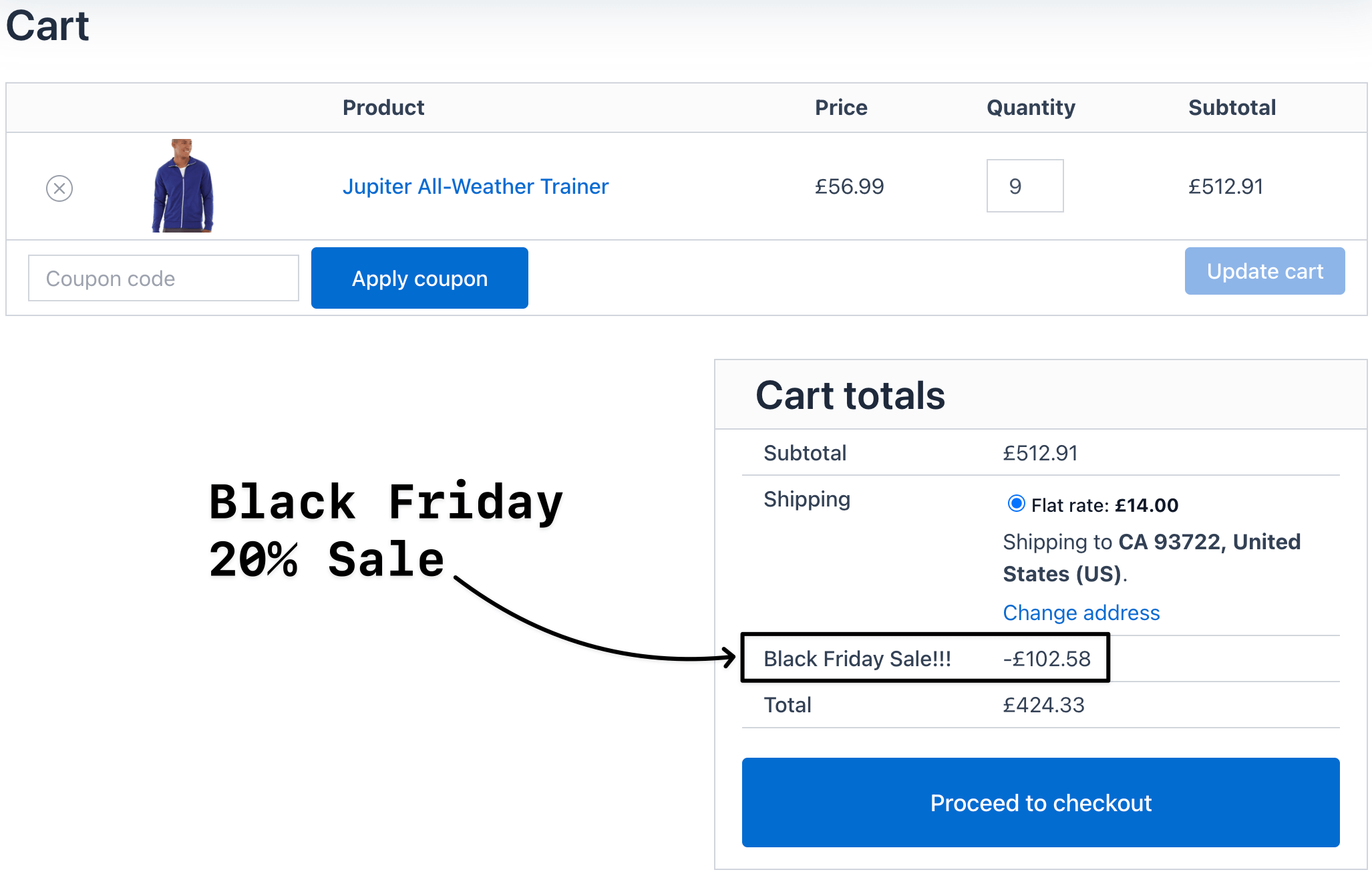1372x874 pixels.
Task: Open the Change address link
Action: click(1081, 613)
